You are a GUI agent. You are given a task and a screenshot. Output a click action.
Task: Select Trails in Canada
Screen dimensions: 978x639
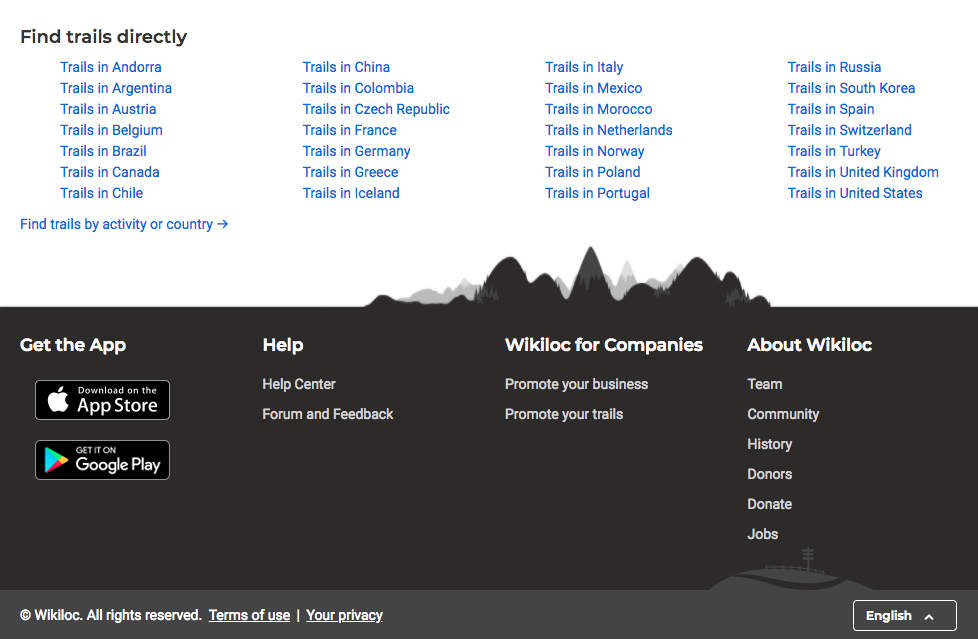pos(110,172)
